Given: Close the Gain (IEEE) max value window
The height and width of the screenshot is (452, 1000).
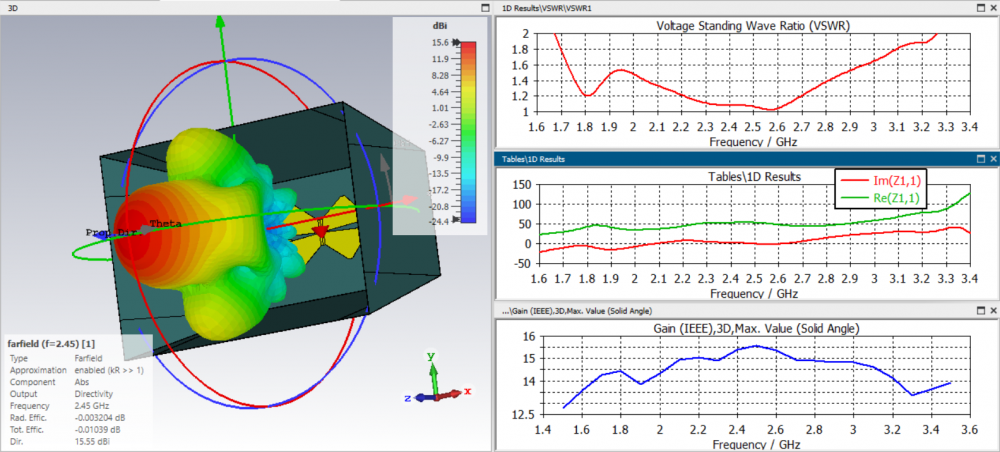Looking at the screenshot, I should (x=993, y=310).
